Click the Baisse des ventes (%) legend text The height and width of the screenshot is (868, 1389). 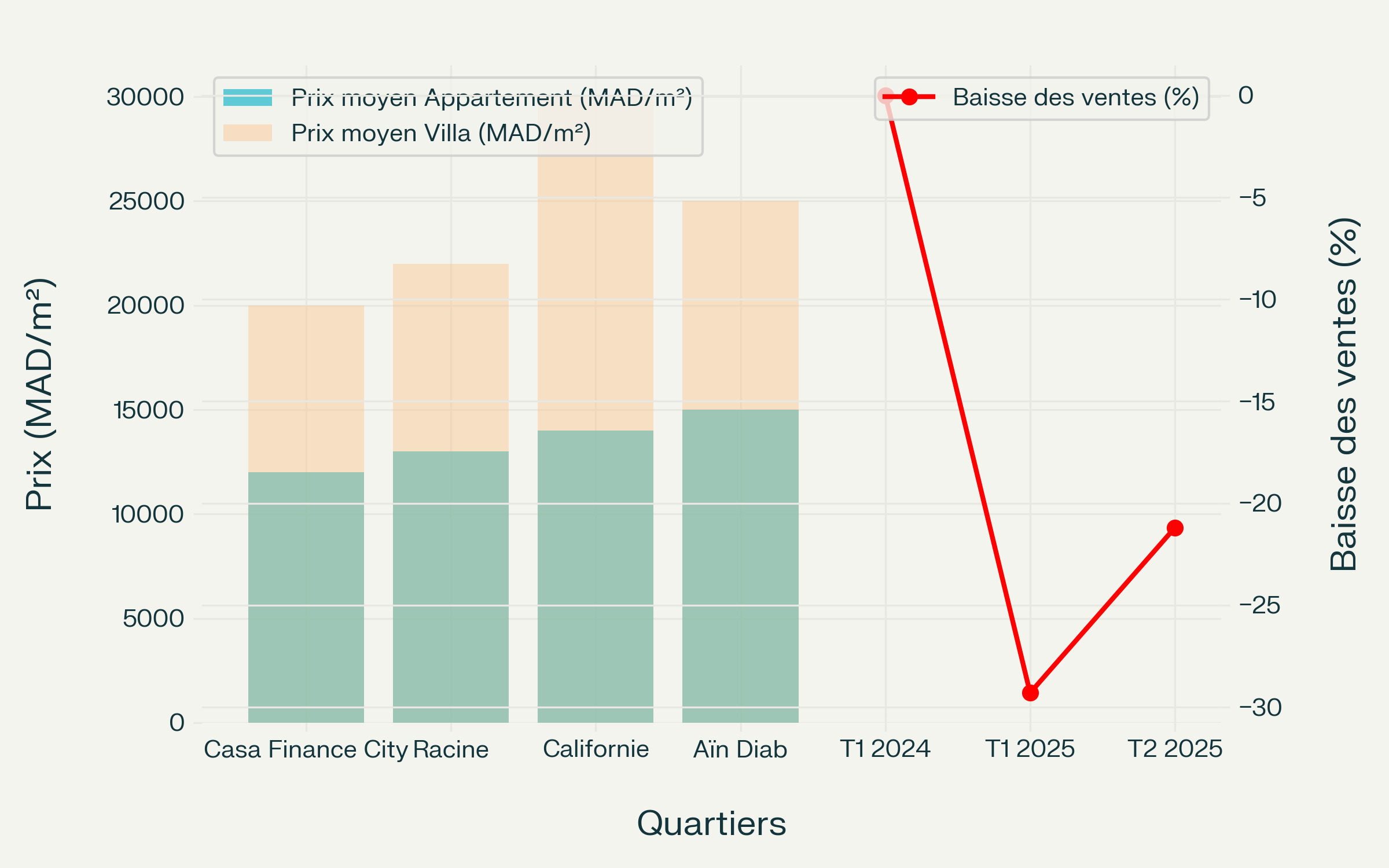tap(1076, 97)
